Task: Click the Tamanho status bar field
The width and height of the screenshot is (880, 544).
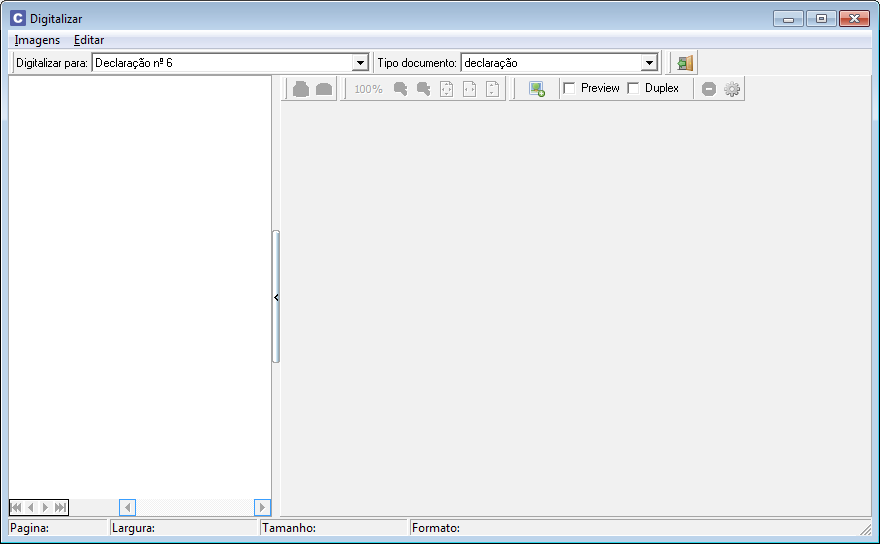Action: pos(334,528)
